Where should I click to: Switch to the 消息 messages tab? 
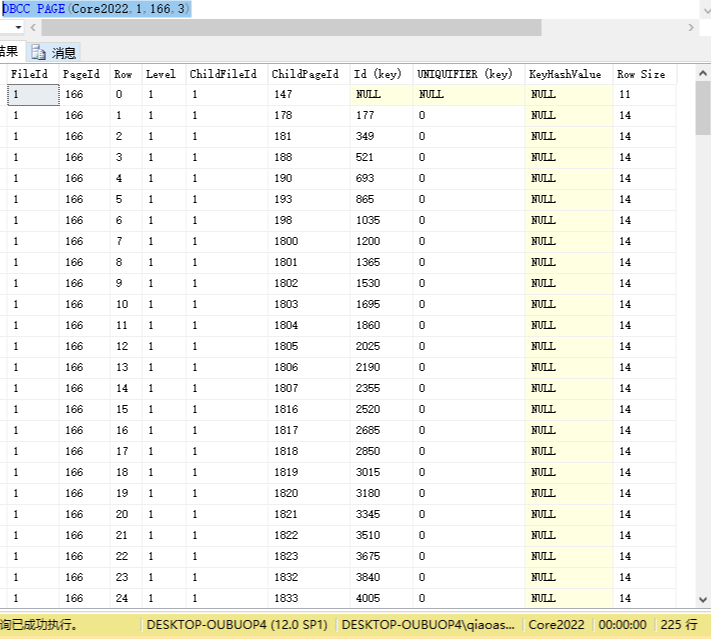(54, 53)
